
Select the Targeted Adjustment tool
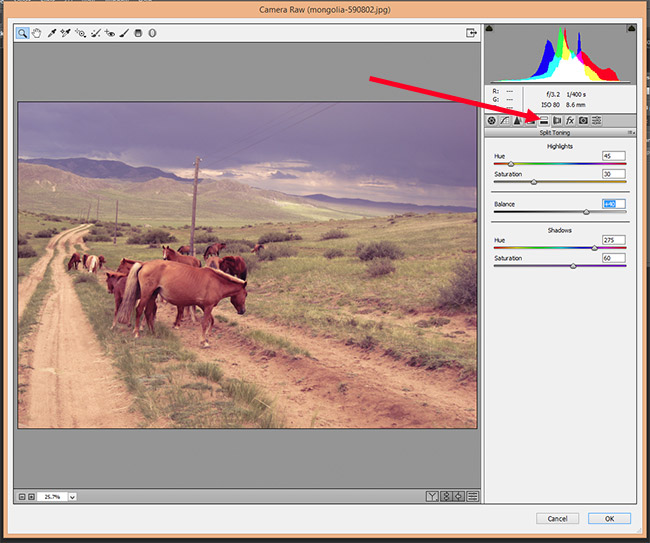[x=80, y=33]
